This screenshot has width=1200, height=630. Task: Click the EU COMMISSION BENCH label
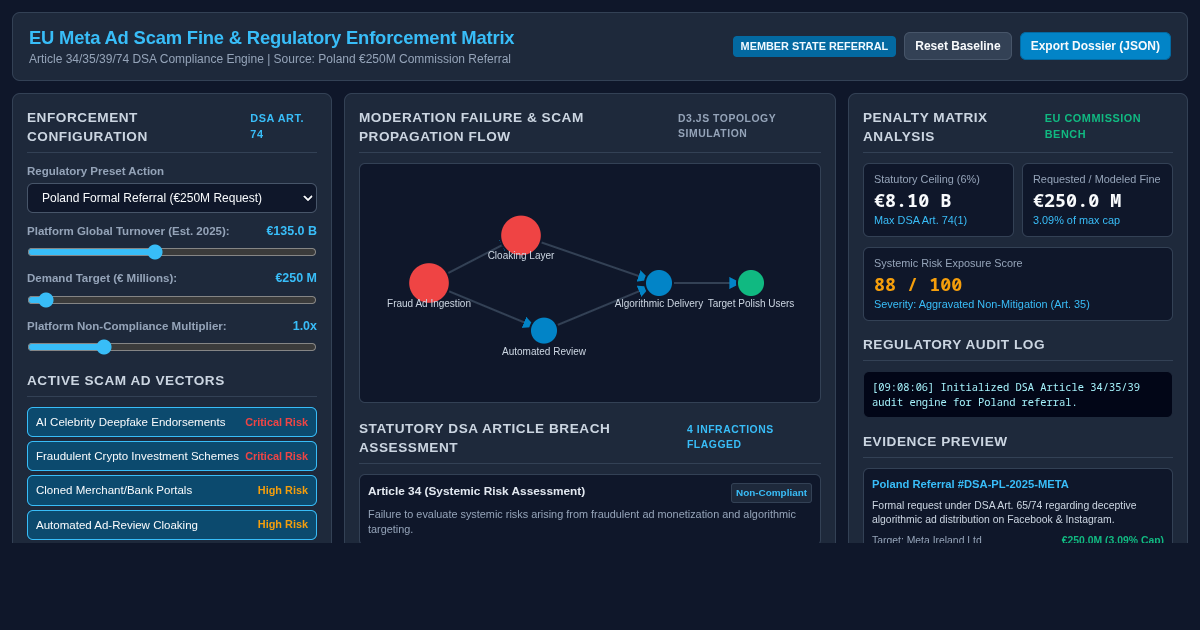pyautogui.click(x=1093, y=126)
